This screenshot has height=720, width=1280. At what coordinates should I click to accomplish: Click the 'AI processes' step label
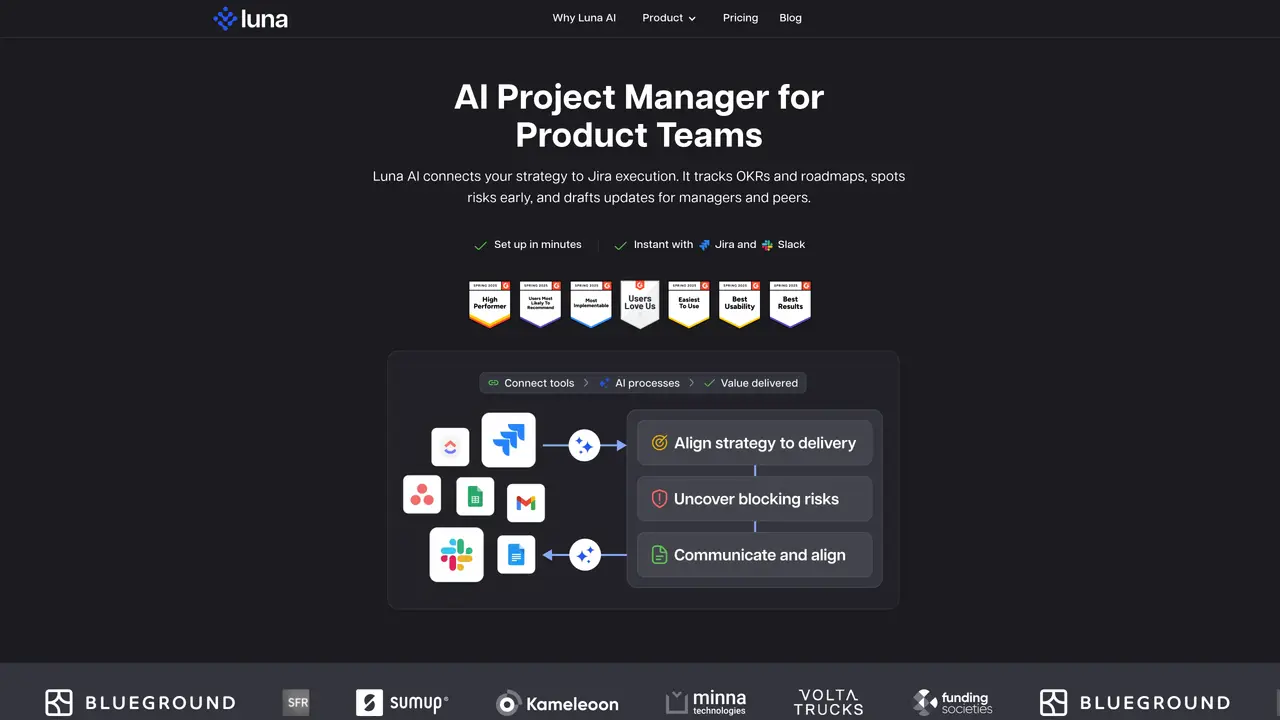coord(647,383)
